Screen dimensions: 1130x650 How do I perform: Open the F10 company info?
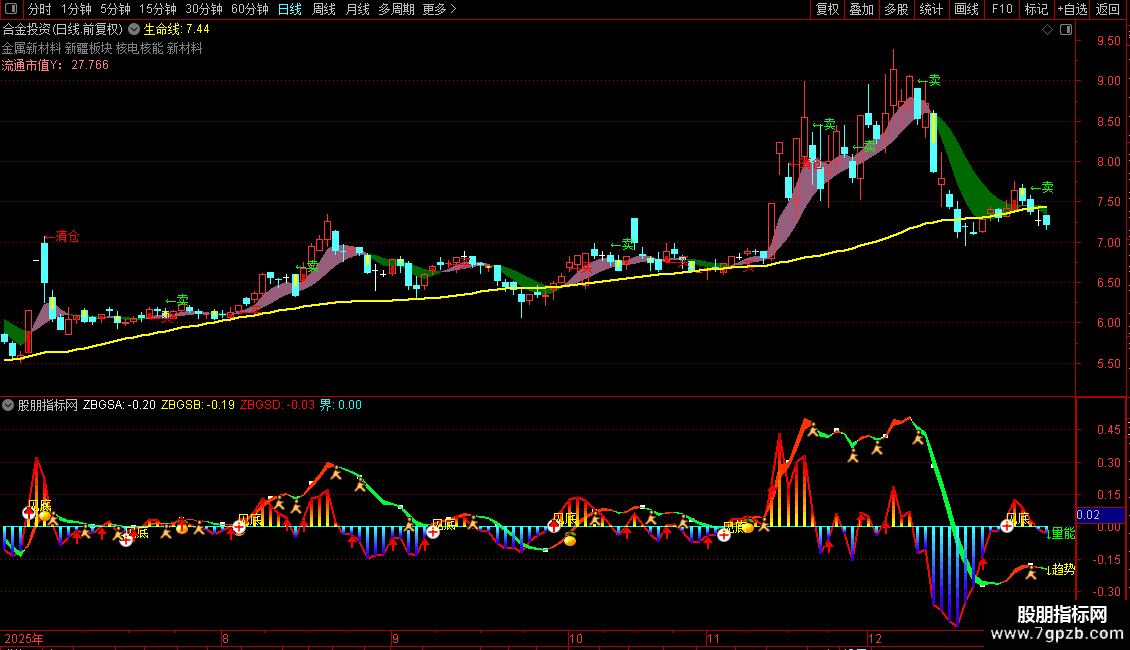[1002, 9]
